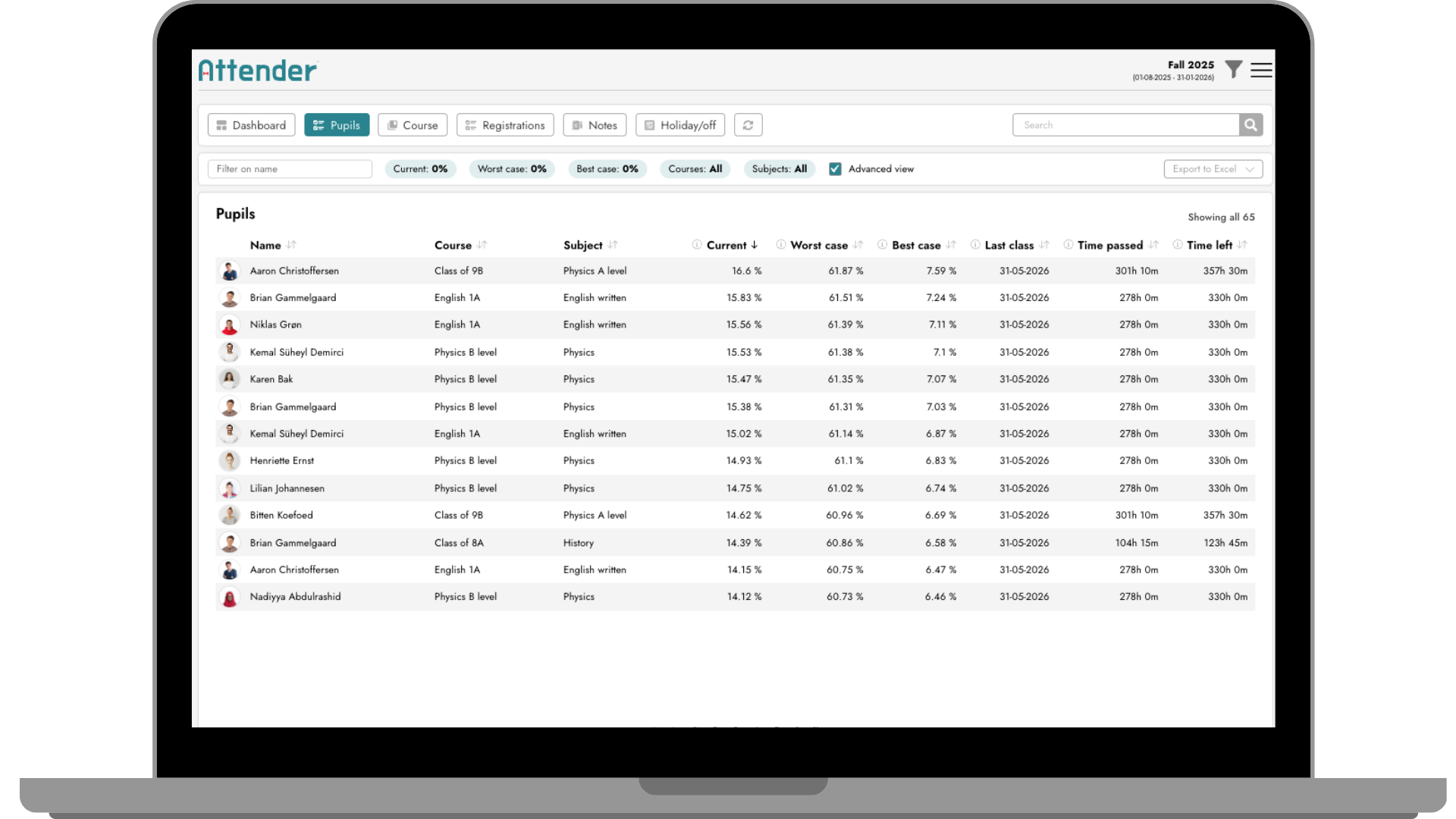Open the Subjects: All filter
The image size is (1456, 819).
pyautogui.click(x=779, y=169)
